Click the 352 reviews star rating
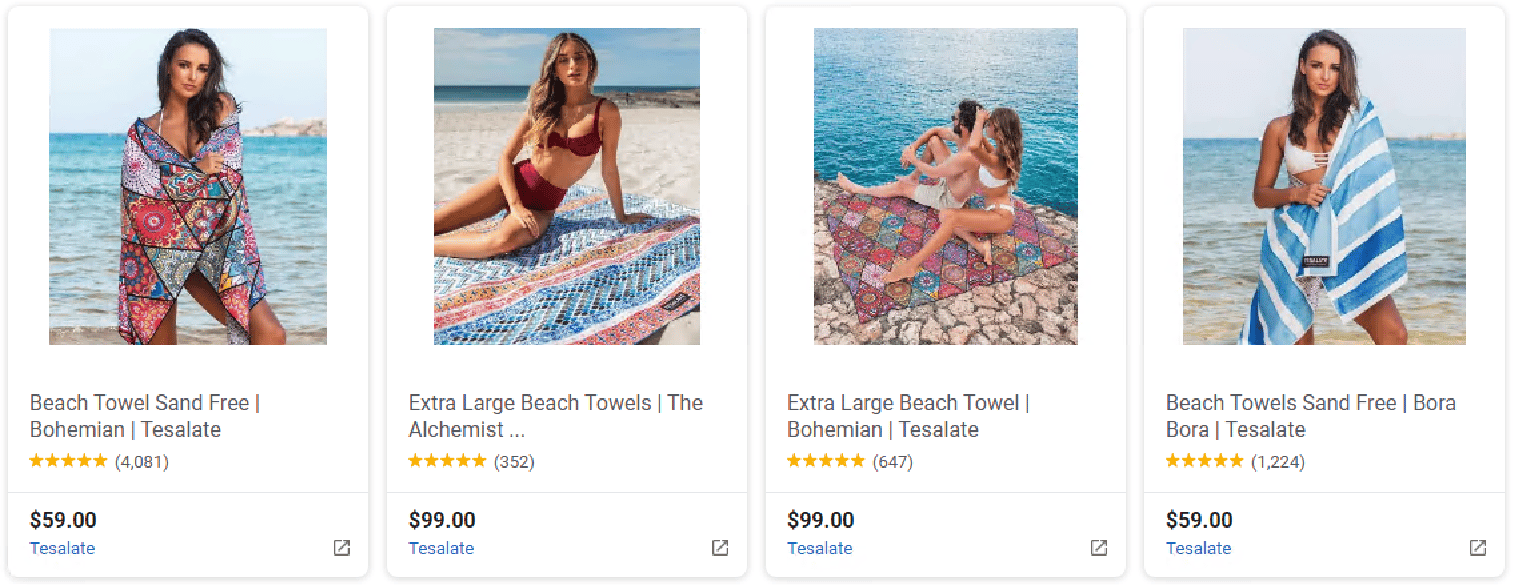The image size is (1514, 585). (447, 462)
